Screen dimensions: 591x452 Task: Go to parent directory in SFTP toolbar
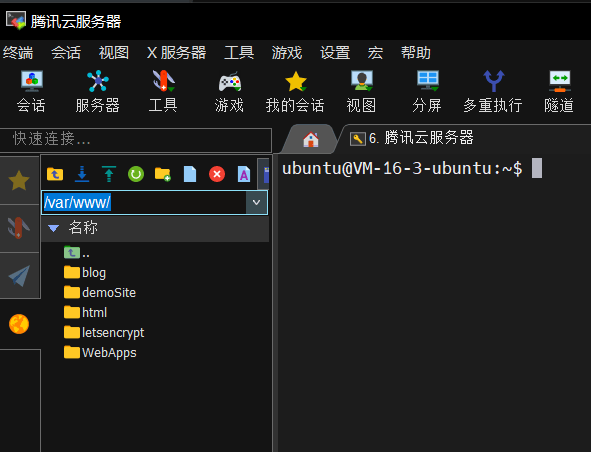[55, 174]
